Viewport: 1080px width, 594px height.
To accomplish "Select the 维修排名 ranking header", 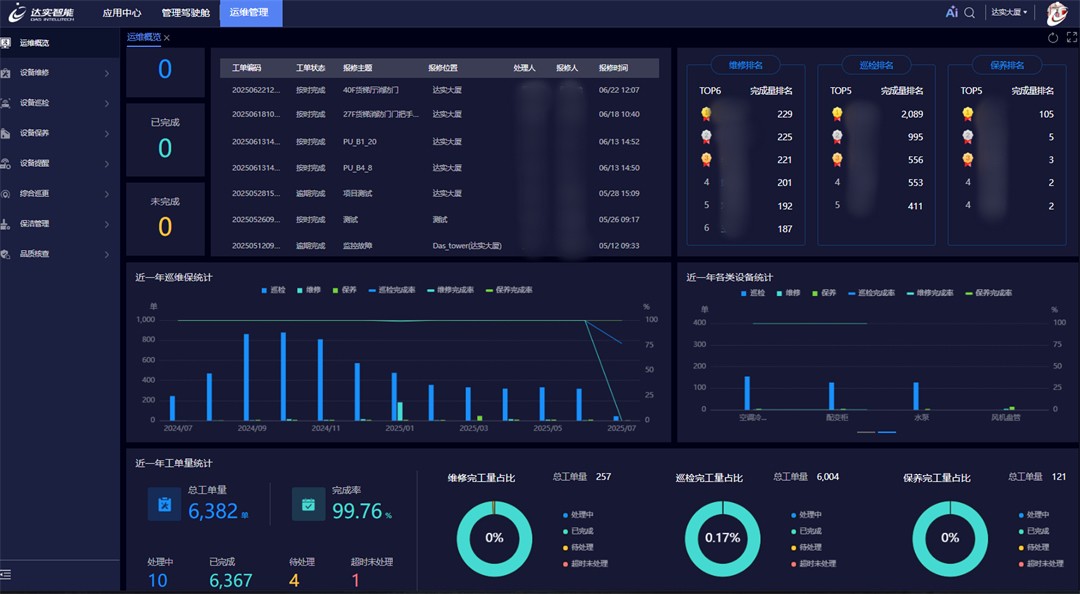I will coord(745,65).
